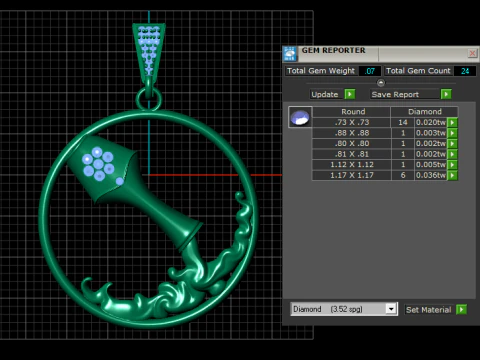Click the Total Gem Count label

tap(418, 71)
